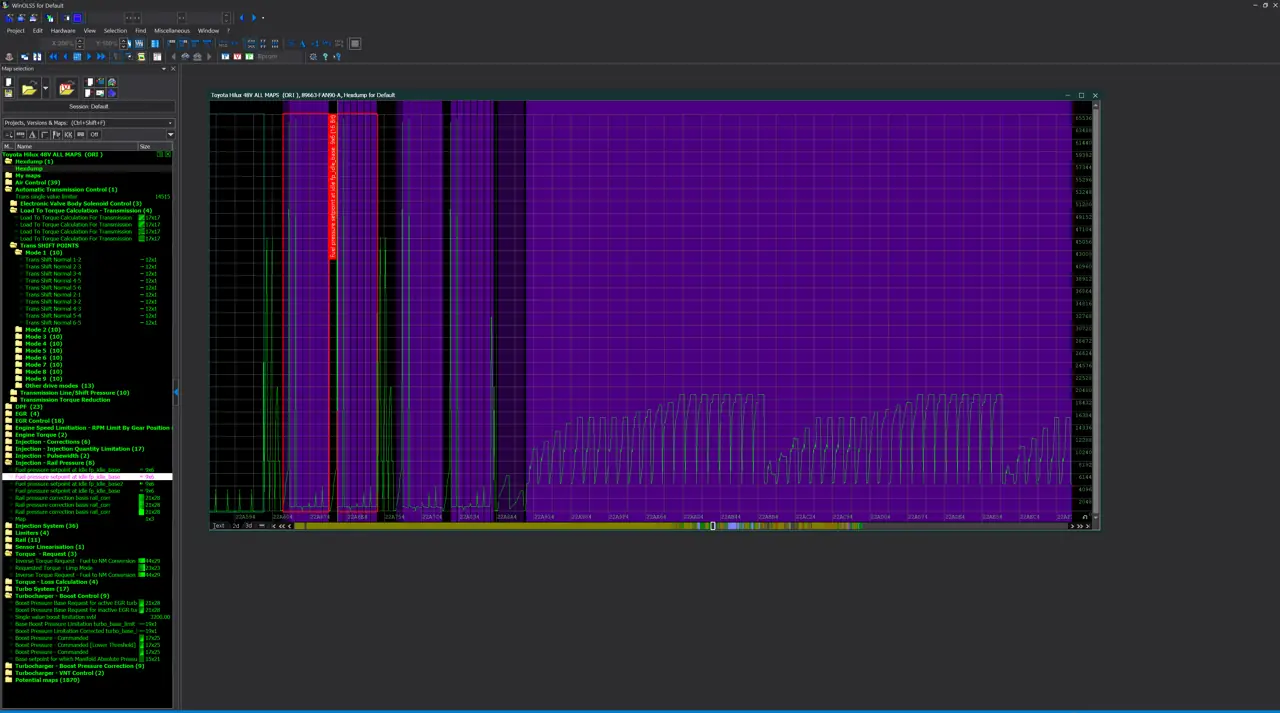Expand the Mode 2 (10) folder
Viewport: 1280px width, 713px height.
(x=18, y=330)
